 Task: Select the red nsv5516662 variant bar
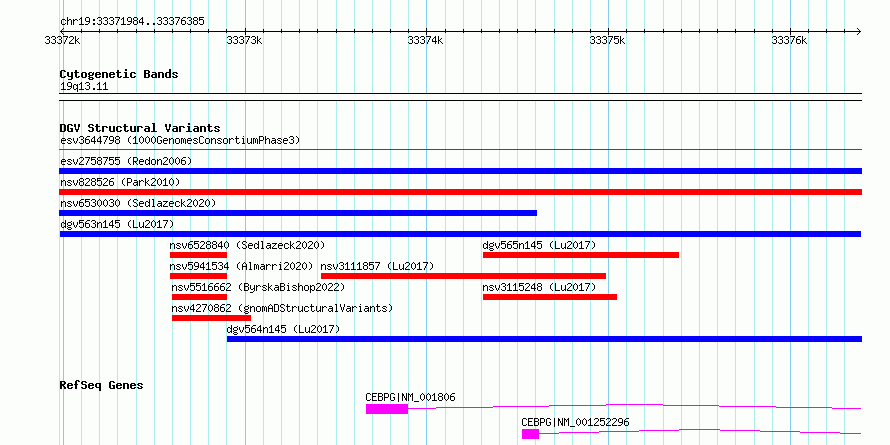[199, 297]
